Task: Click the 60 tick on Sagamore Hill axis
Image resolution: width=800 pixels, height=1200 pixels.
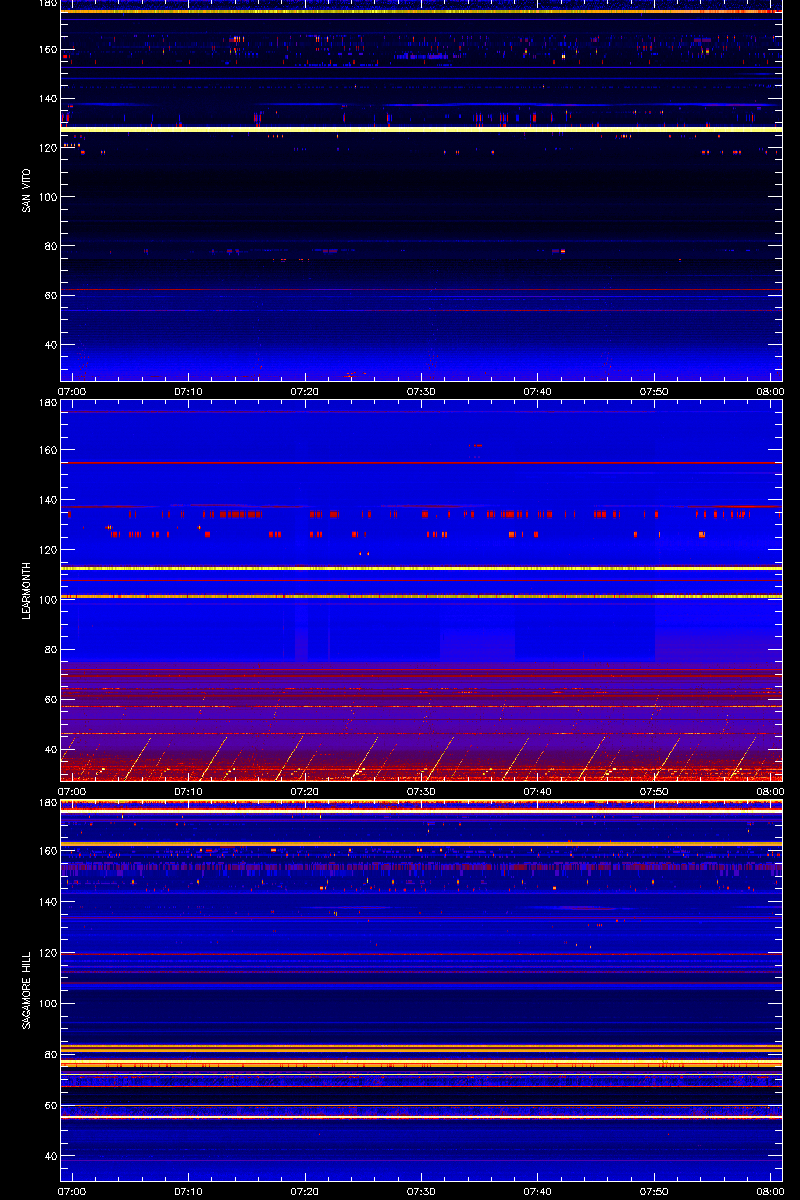Action: (x=51, y=1105)
